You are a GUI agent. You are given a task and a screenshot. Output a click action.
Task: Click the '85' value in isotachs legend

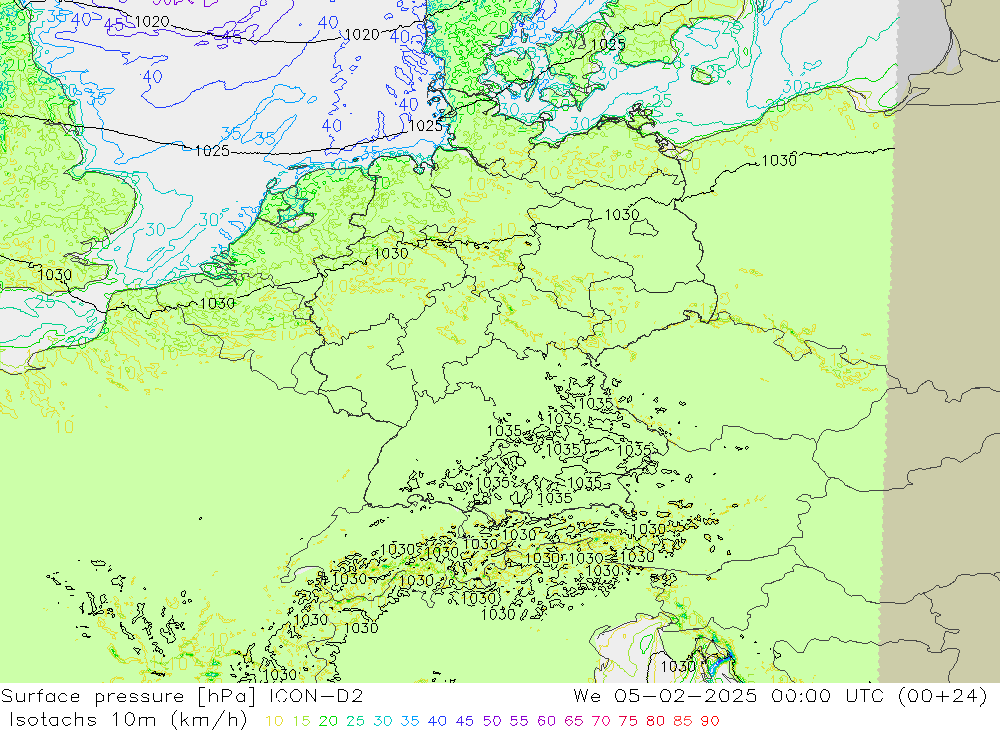pyautogui.click(x=682, y=722)
